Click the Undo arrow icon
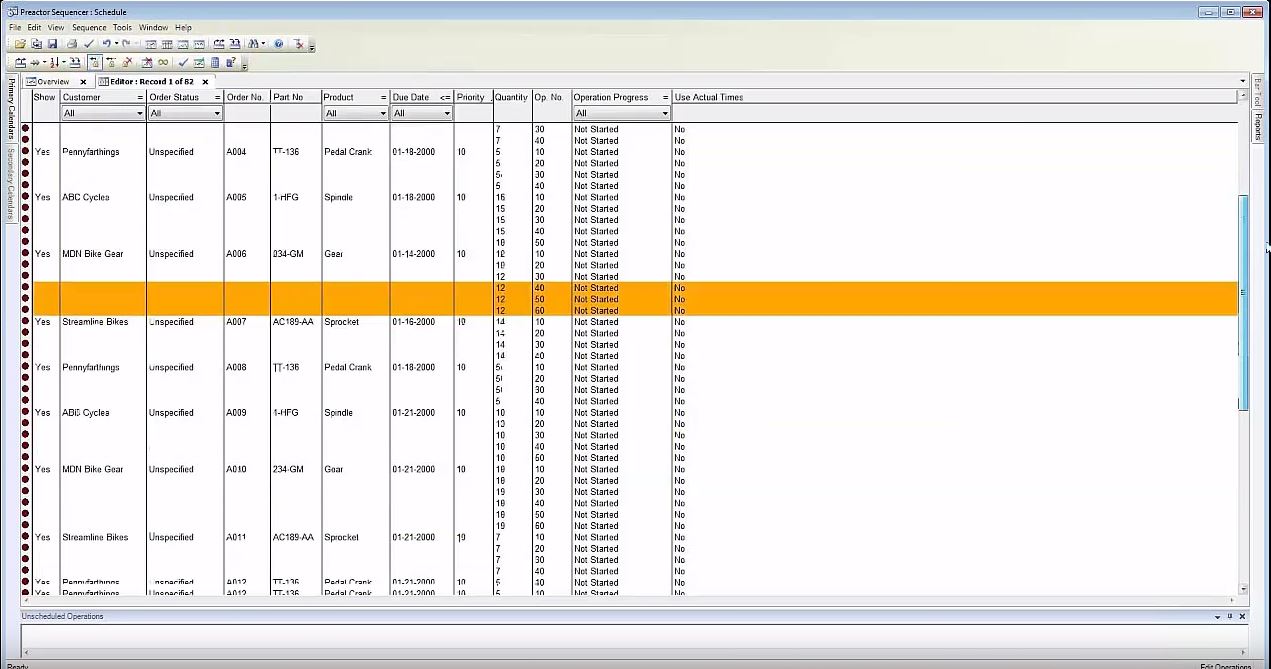Image resolution: width=1271 pixels, height=669 pixels. coord(106,44)
